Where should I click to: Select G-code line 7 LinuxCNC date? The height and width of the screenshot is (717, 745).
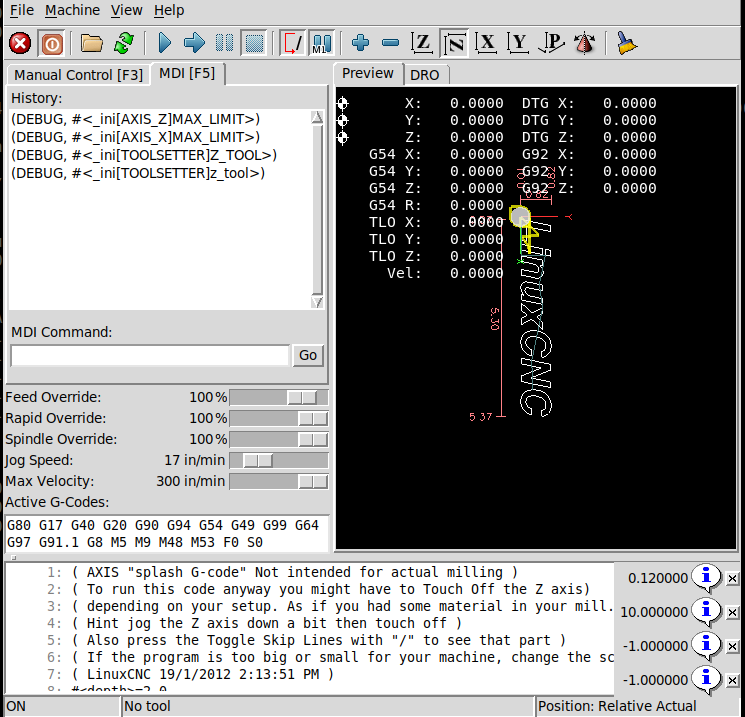pos(203,675)
